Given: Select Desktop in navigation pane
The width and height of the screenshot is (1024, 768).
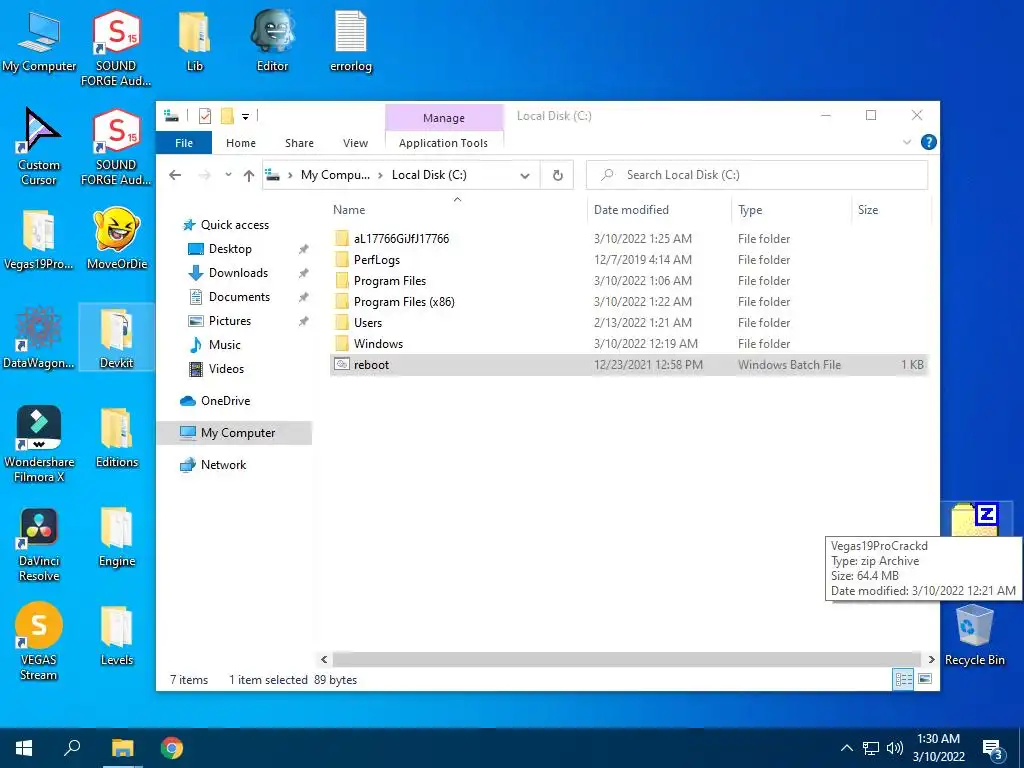Looking at the screenshot, I should 221,249.
